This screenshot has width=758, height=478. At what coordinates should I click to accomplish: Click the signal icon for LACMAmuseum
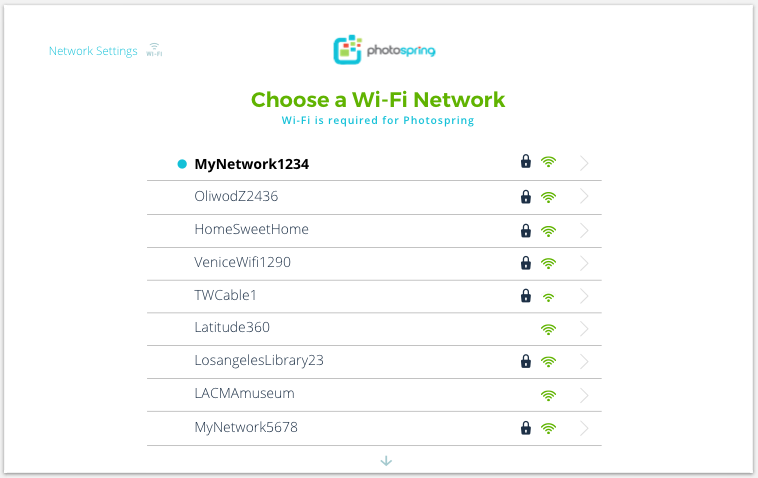point(548,396)
